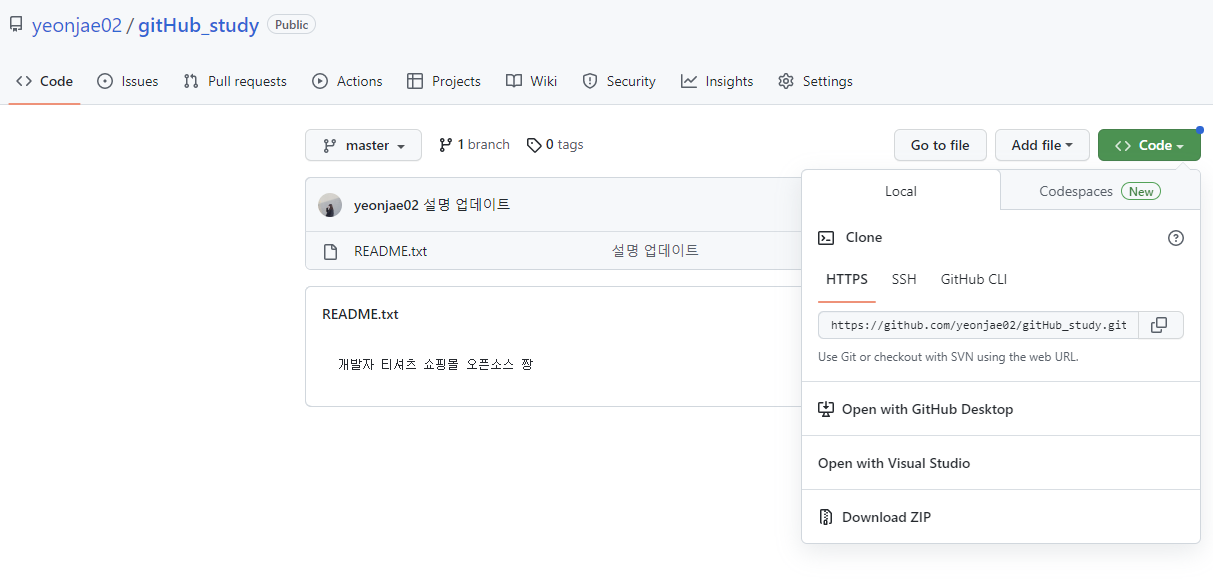Click the Wiki book icon

coord(513,81)
